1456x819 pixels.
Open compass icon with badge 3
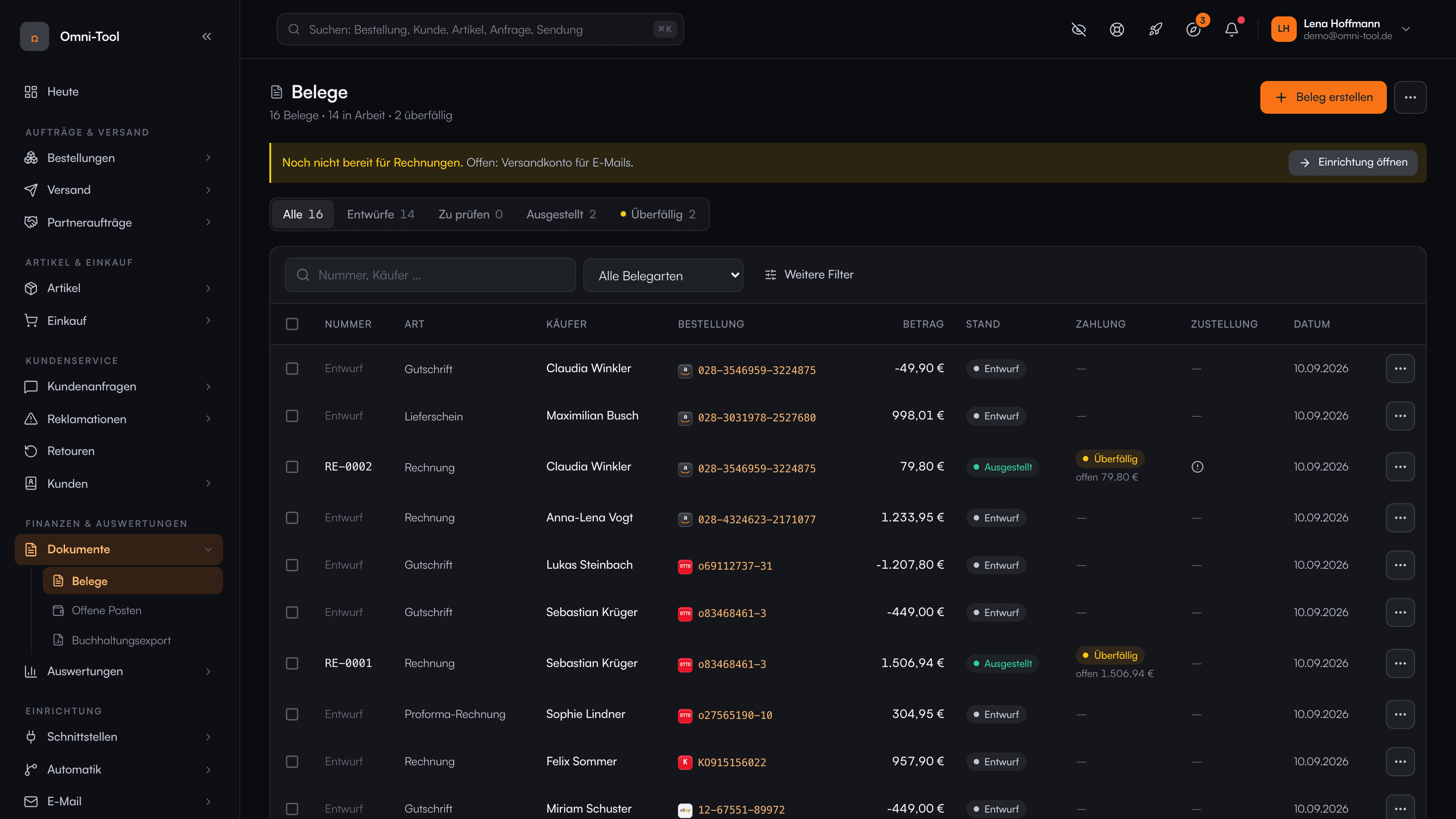[x=1193, y=30]
